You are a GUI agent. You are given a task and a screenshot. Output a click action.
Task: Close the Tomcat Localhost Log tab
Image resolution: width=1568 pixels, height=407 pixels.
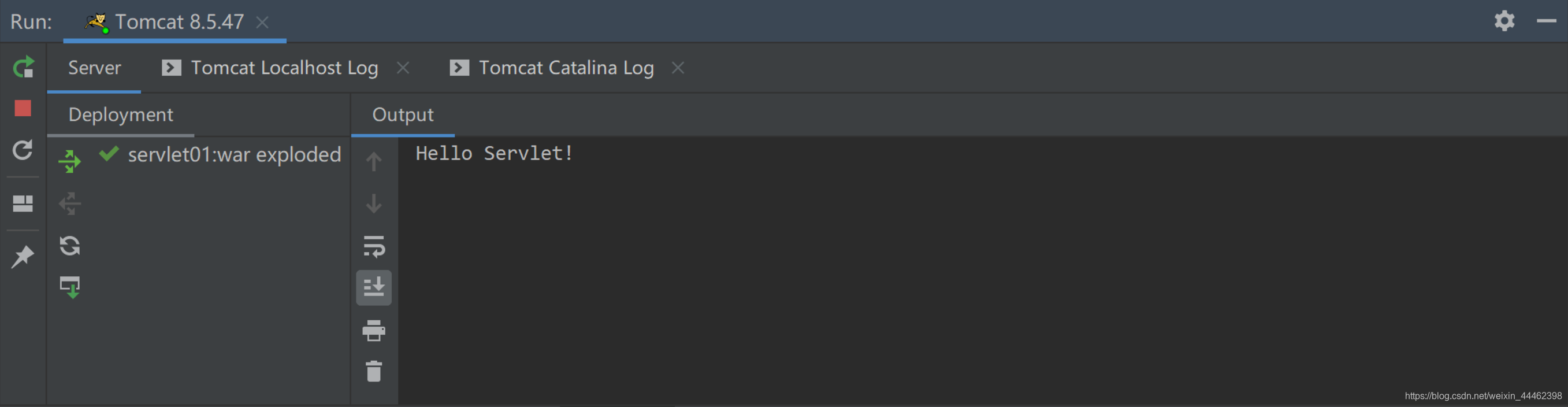tap(403, 68)
